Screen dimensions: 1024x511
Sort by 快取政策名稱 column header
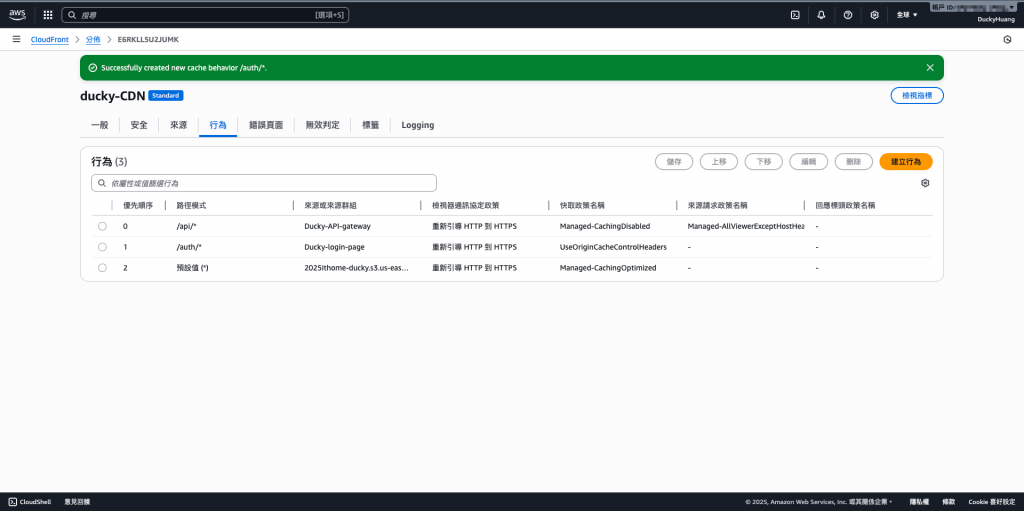[582, 205]
